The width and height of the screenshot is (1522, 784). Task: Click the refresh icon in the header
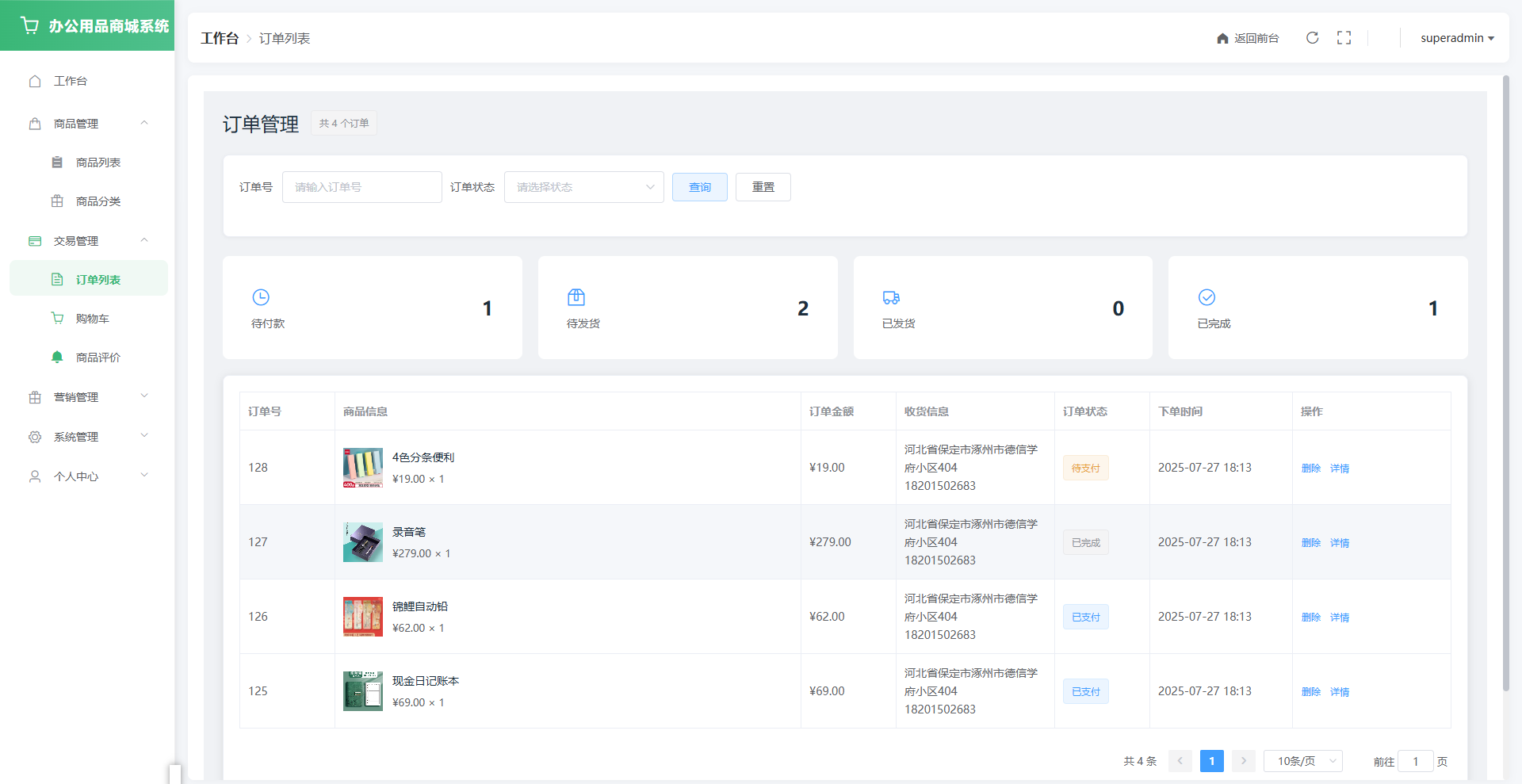(x=1312, y=38)
